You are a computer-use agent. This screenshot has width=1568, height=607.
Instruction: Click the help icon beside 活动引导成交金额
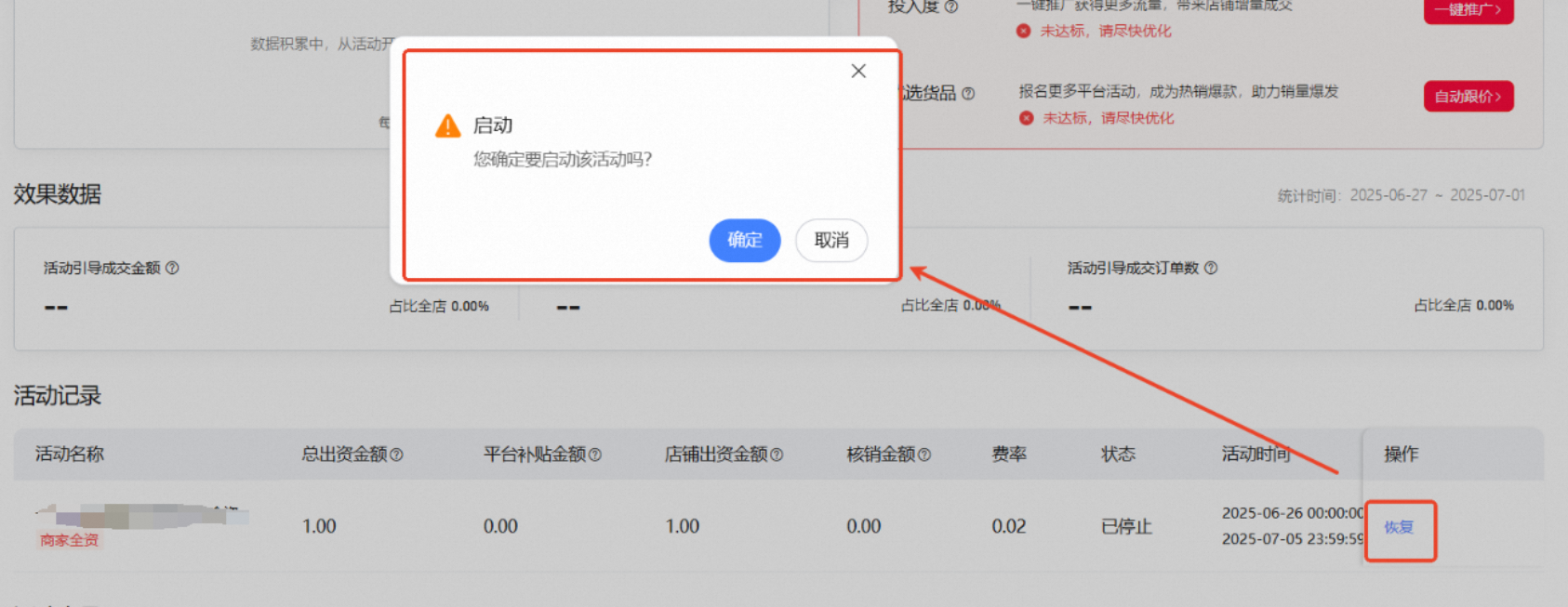click(x=172, y=268)
